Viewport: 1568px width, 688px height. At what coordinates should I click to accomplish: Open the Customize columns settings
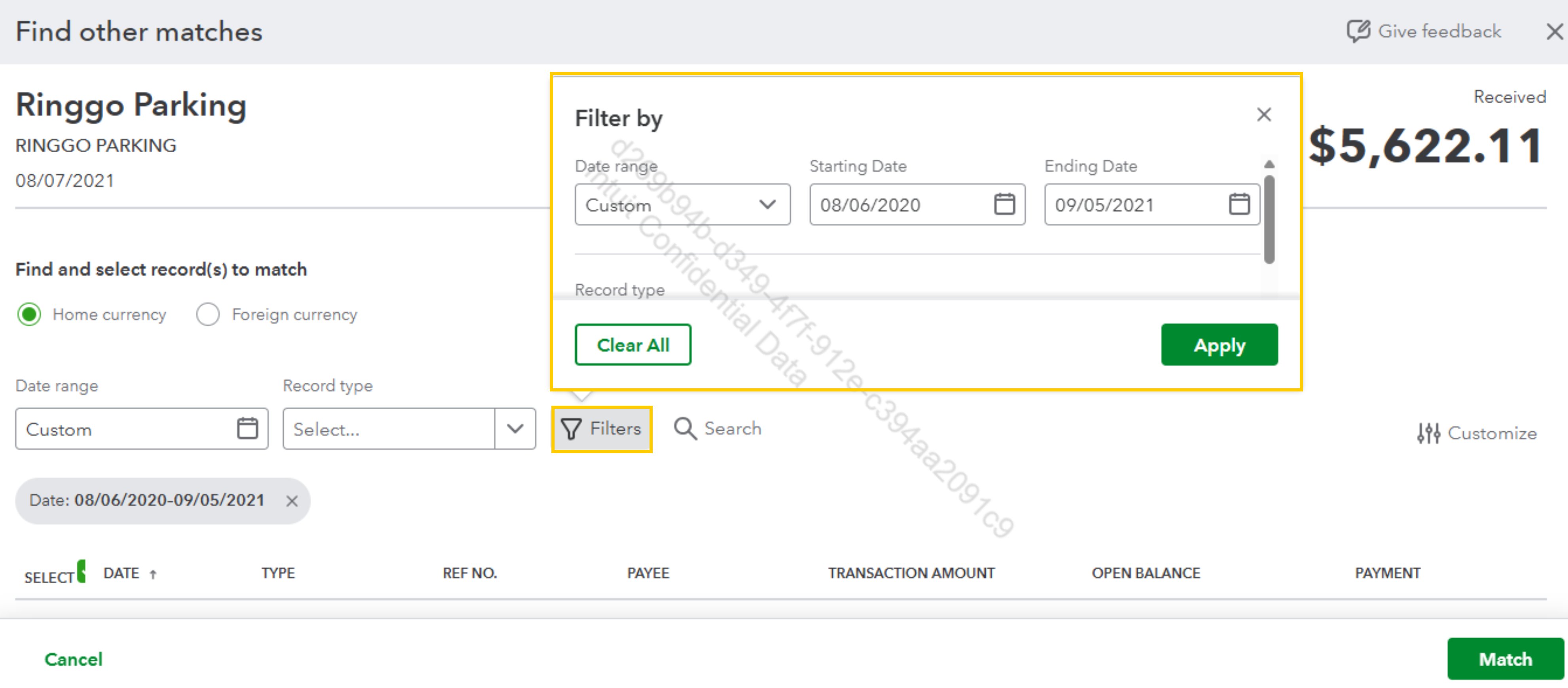(1477, 433)
